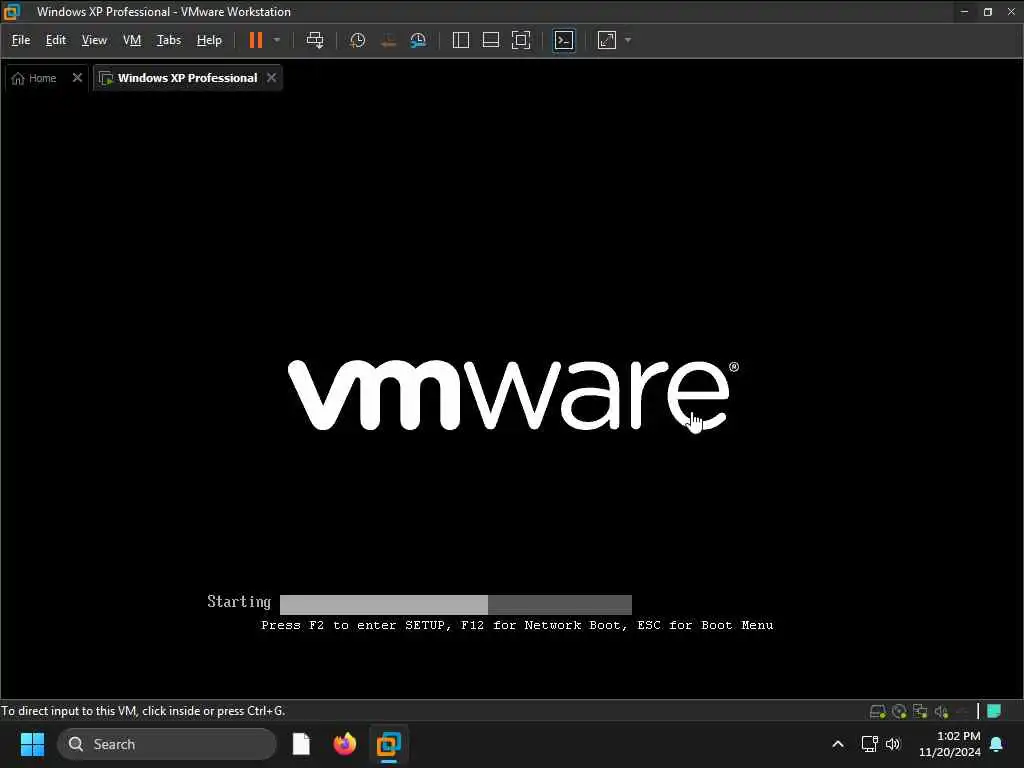Image resolution: width=1024 pixels, height=768 pixels.
Task: Expand the stretch guest dropdown arrow
Action: [628, 40]
